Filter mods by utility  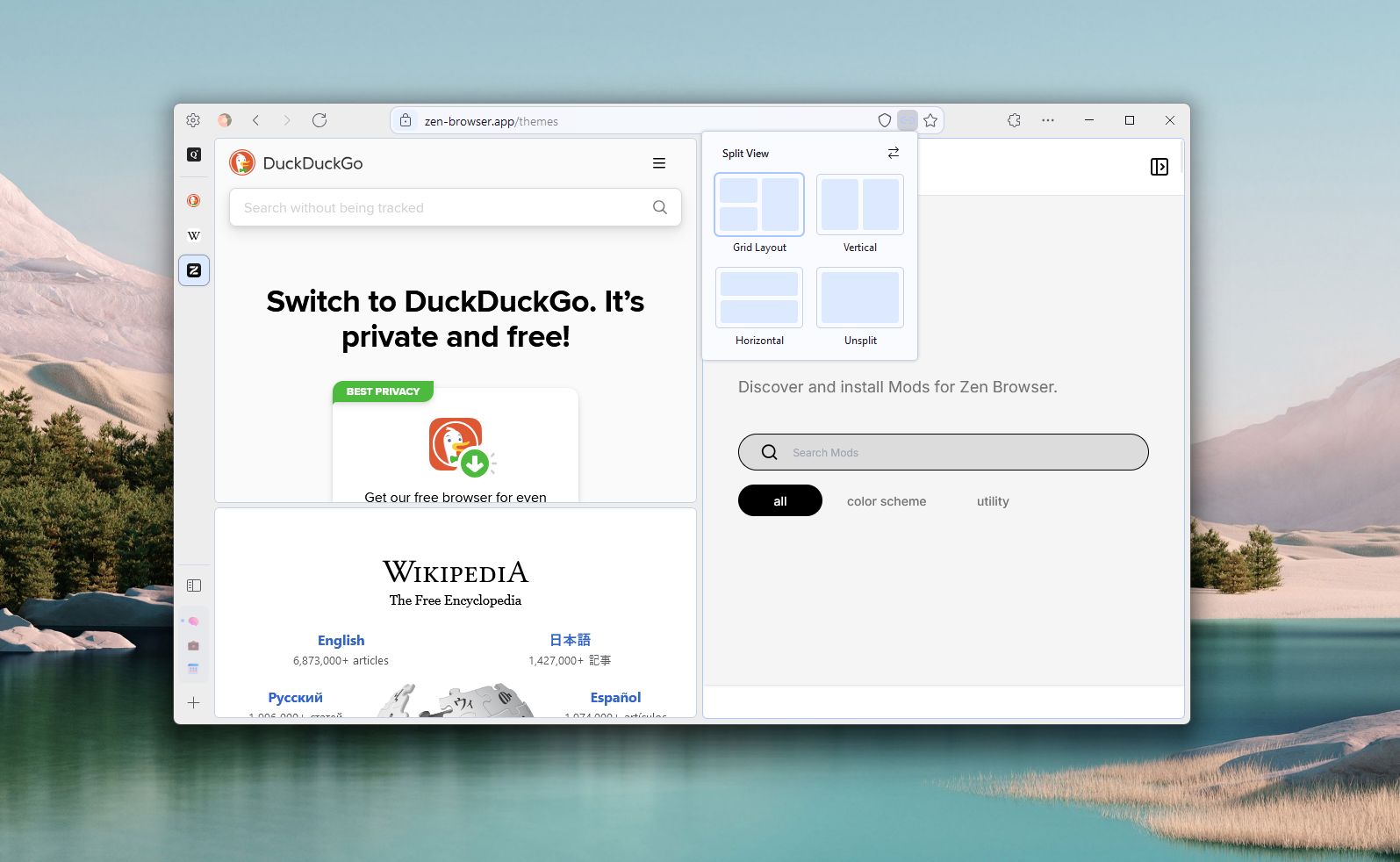993,501
